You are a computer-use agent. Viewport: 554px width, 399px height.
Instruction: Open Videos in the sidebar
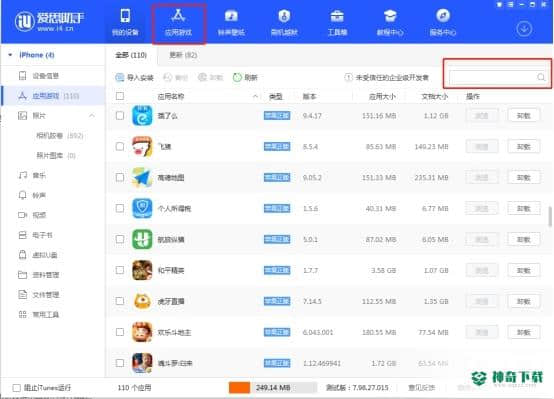tap(53, 215)
